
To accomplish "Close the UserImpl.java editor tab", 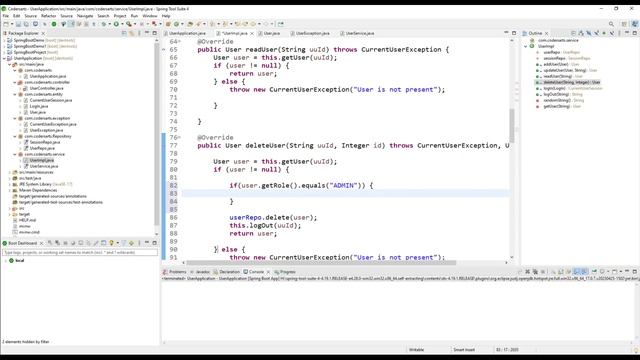I will (252, 33).
